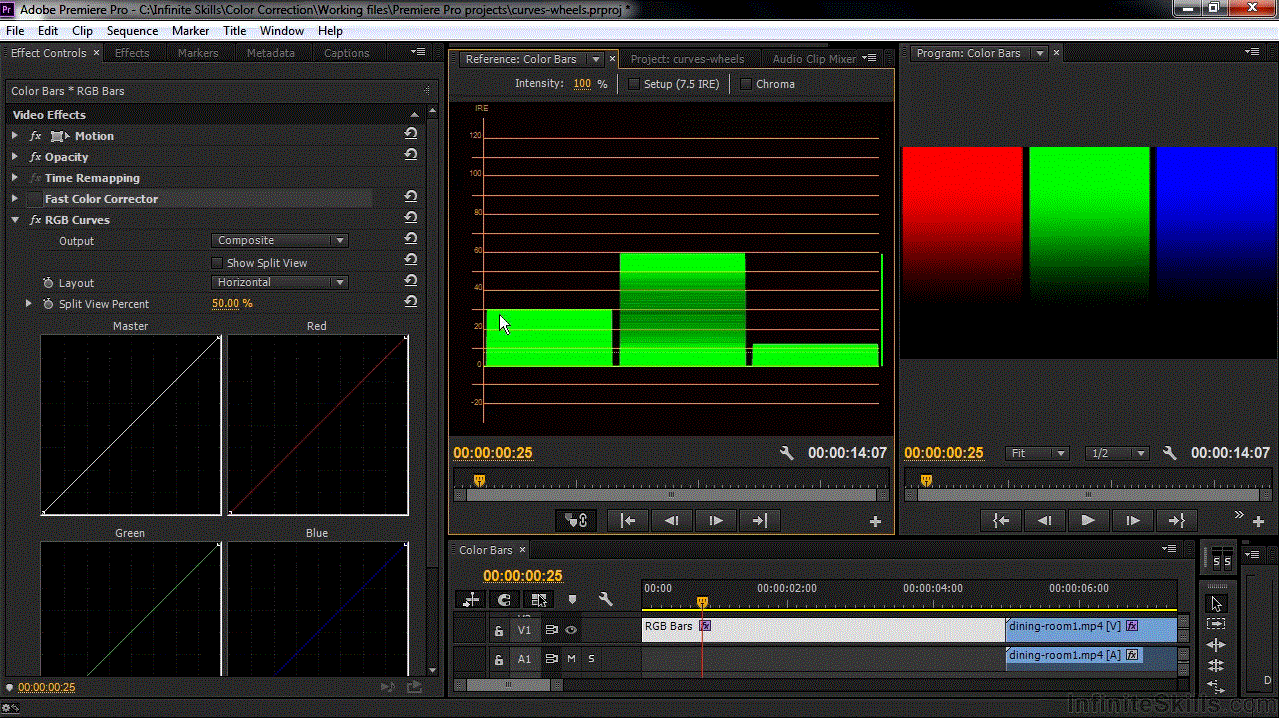
Task: Open Reference monitor settings wrench
Action: pyautogui.click(x=787, y=453)
